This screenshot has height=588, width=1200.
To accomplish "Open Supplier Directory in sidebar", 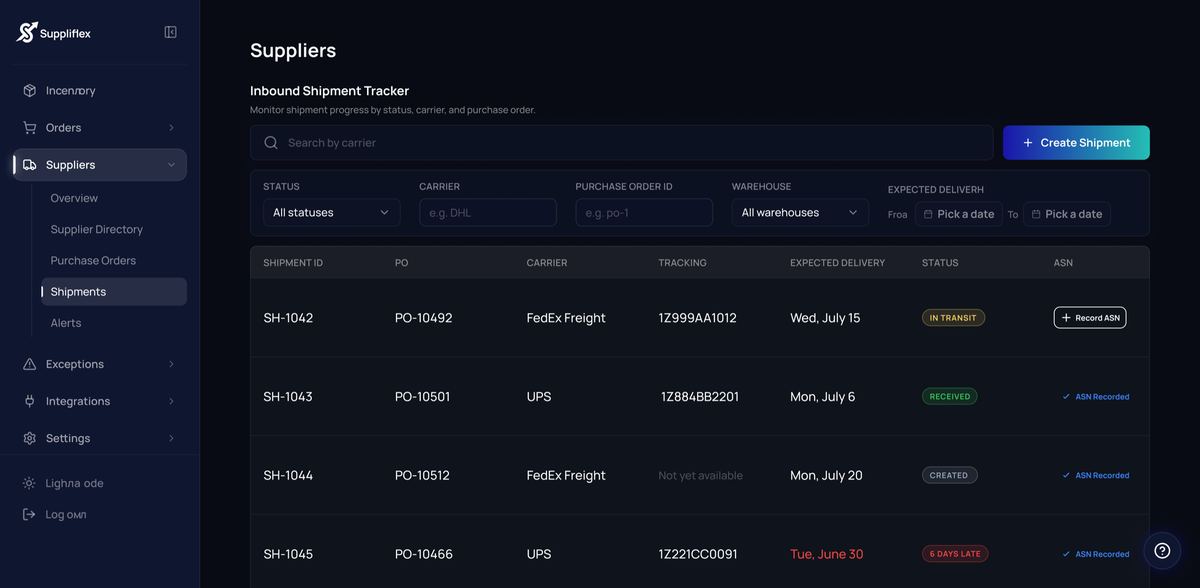I will click(x=97, y=229).
